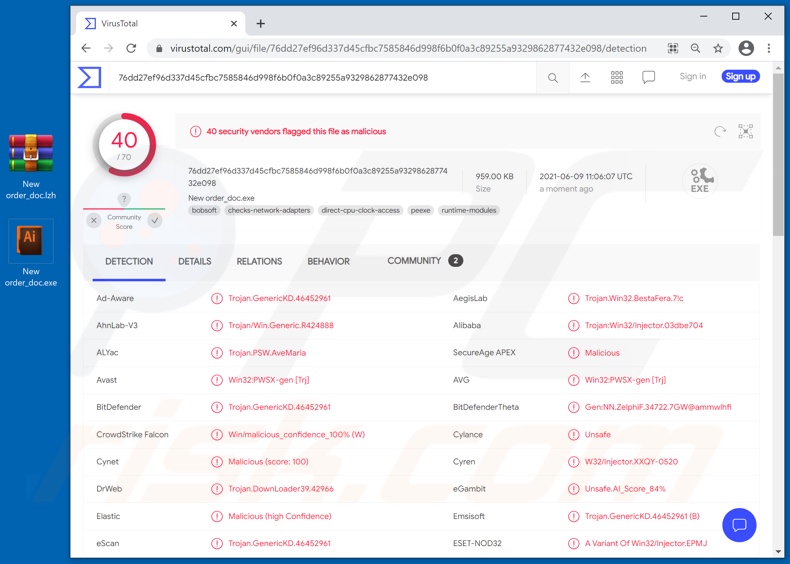790x564 pixels.
Task: Open New order_doc.exe file on desktop
Action: [31, 253]
